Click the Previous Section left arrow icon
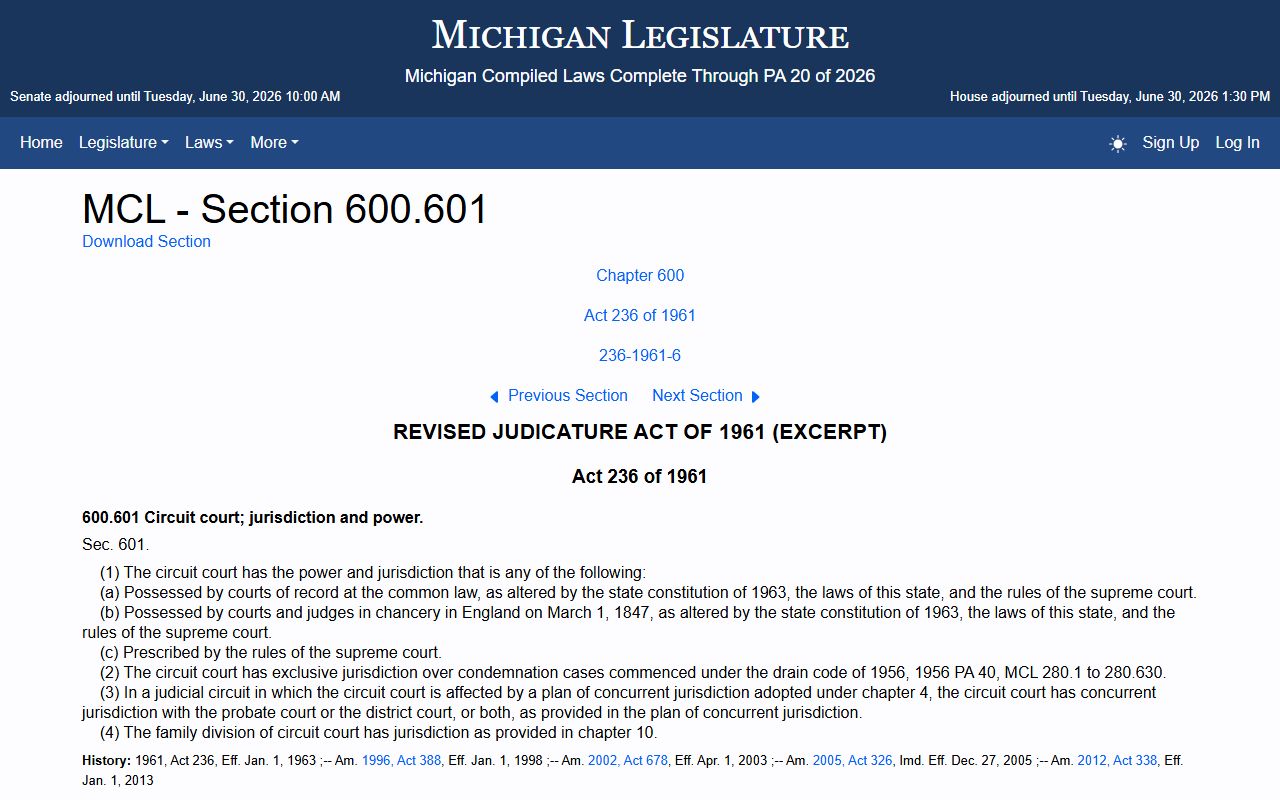1280x800 pixels. pos(494,397)
